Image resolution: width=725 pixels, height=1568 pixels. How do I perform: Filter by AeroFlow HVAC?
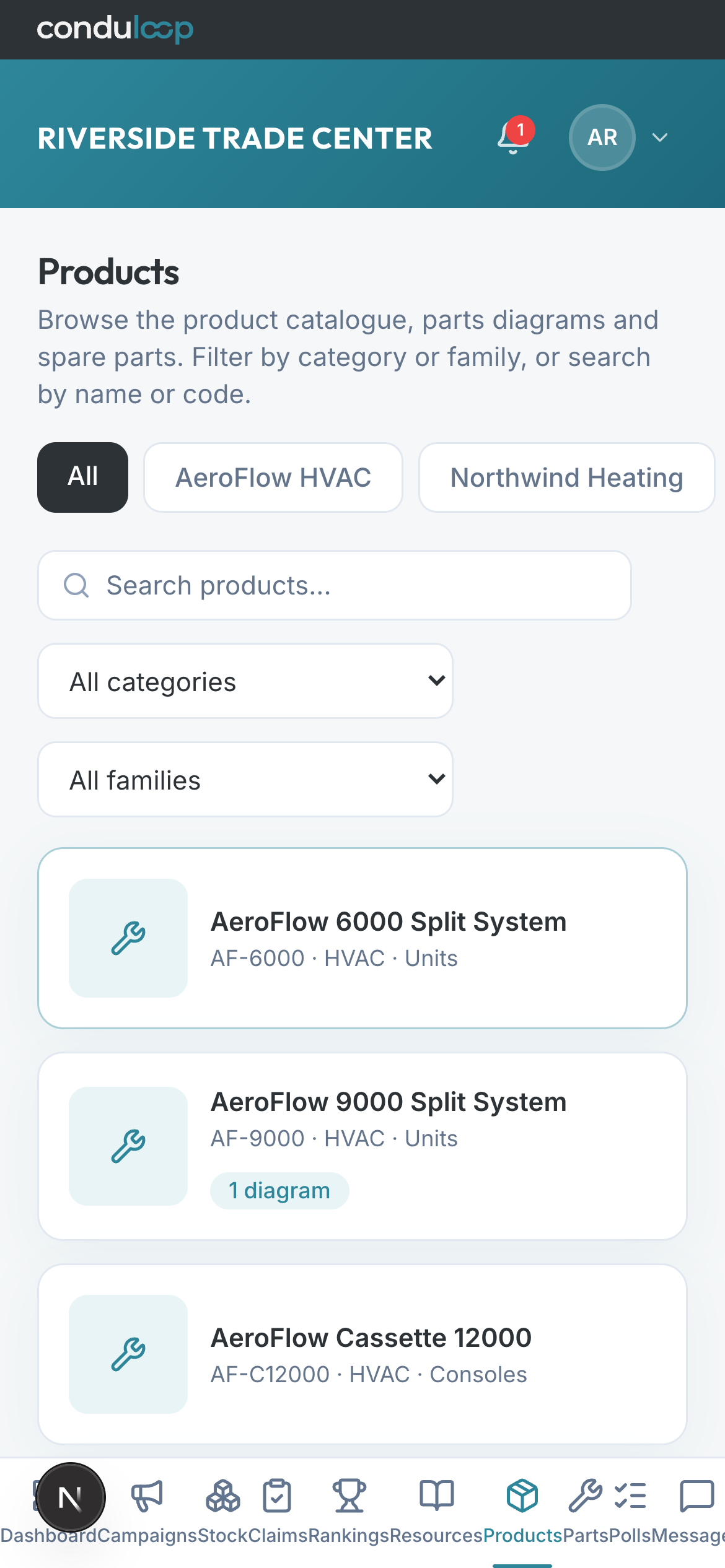[x=273, y=477]
